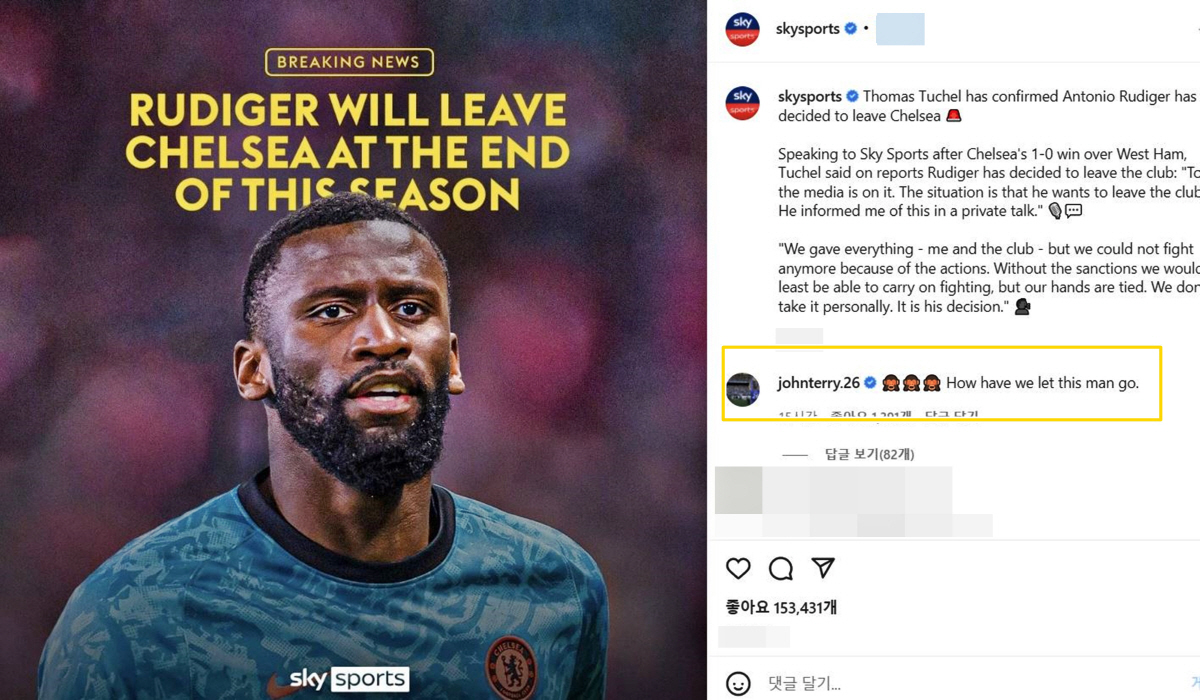Click the Sky Sports avatar in the post header

pos(743,29)
